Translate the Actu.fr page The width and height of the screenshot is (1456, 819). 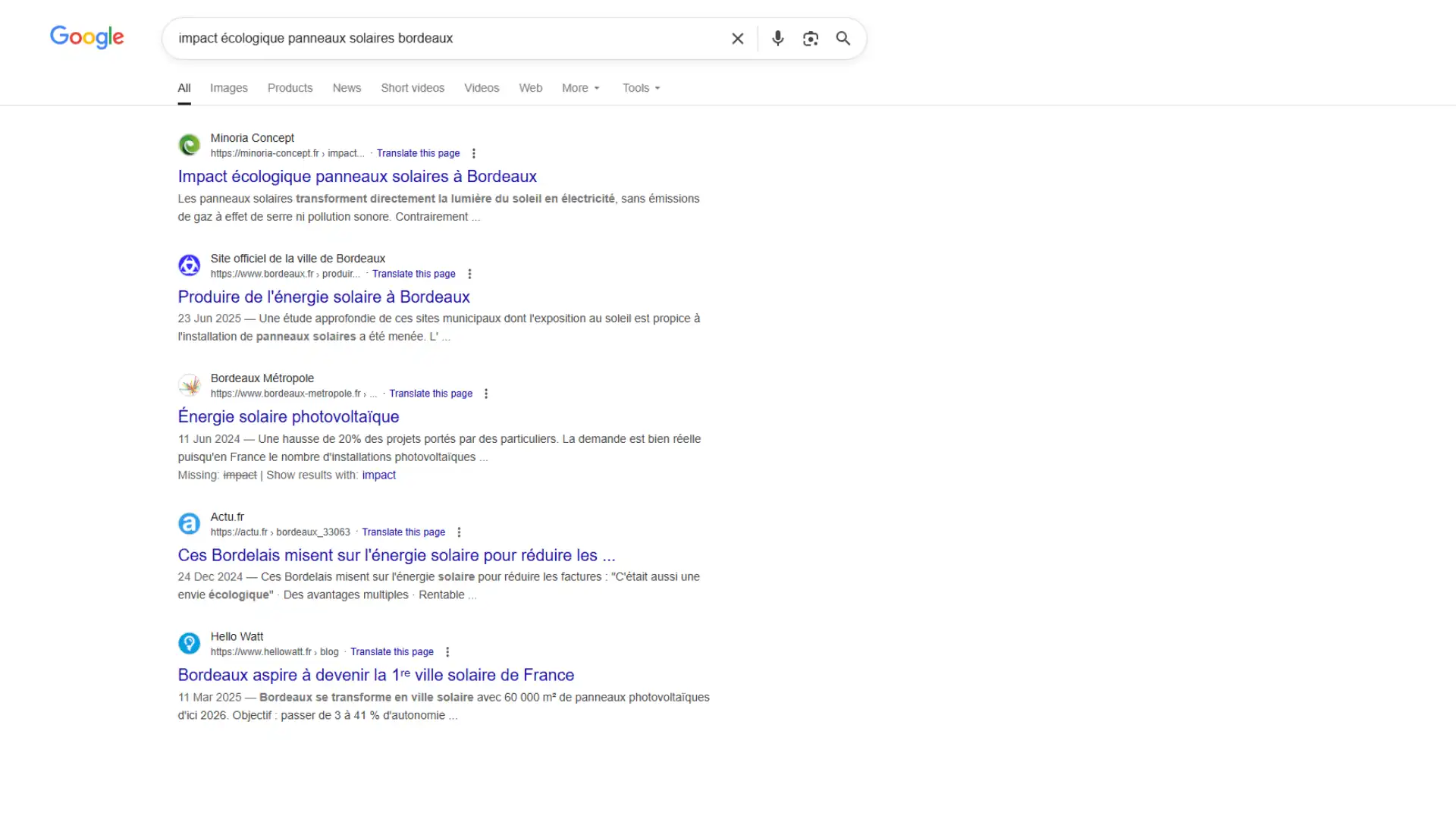[403, 532]
